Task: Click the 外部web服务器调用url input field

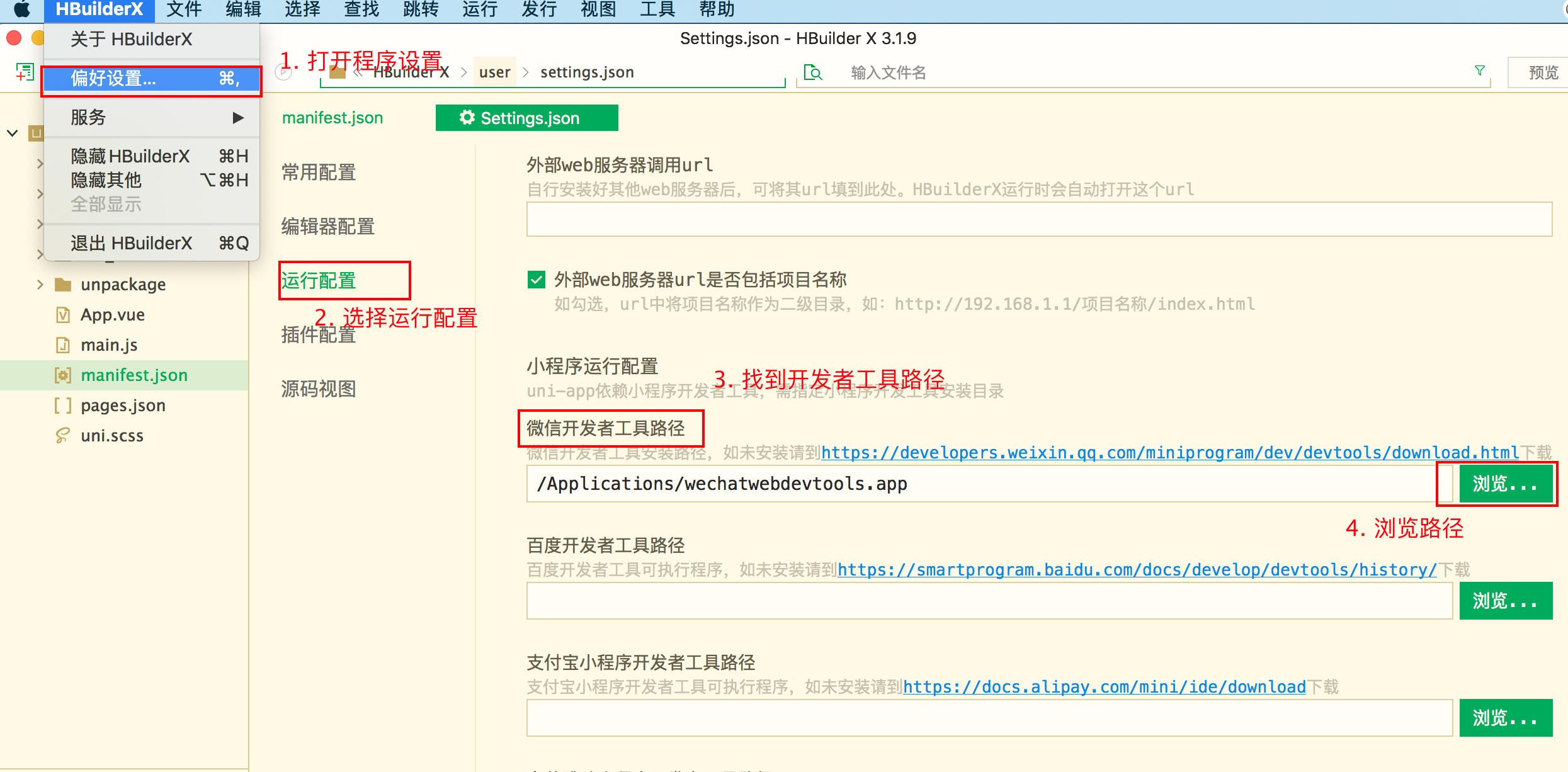Action: pyautogui.click(x=1039, y=219)
